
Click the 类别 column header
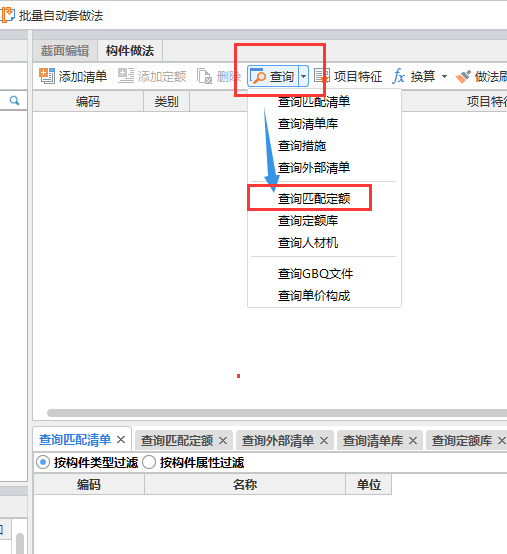click(x=166, y=101)
